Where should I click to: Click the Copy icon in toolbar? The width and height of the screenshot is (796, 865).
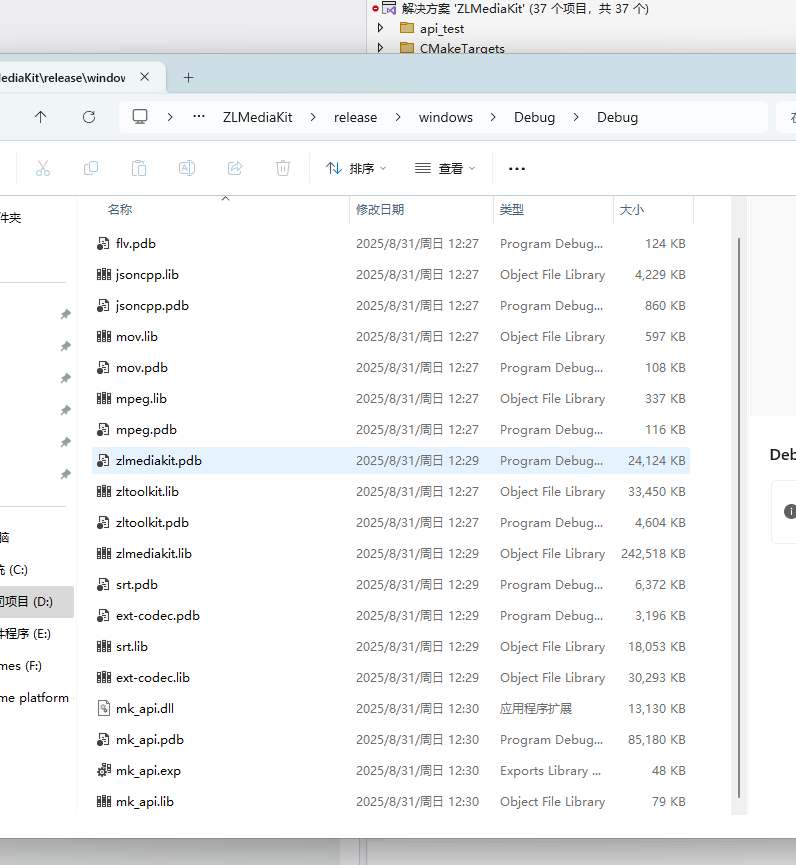[91, 168]
